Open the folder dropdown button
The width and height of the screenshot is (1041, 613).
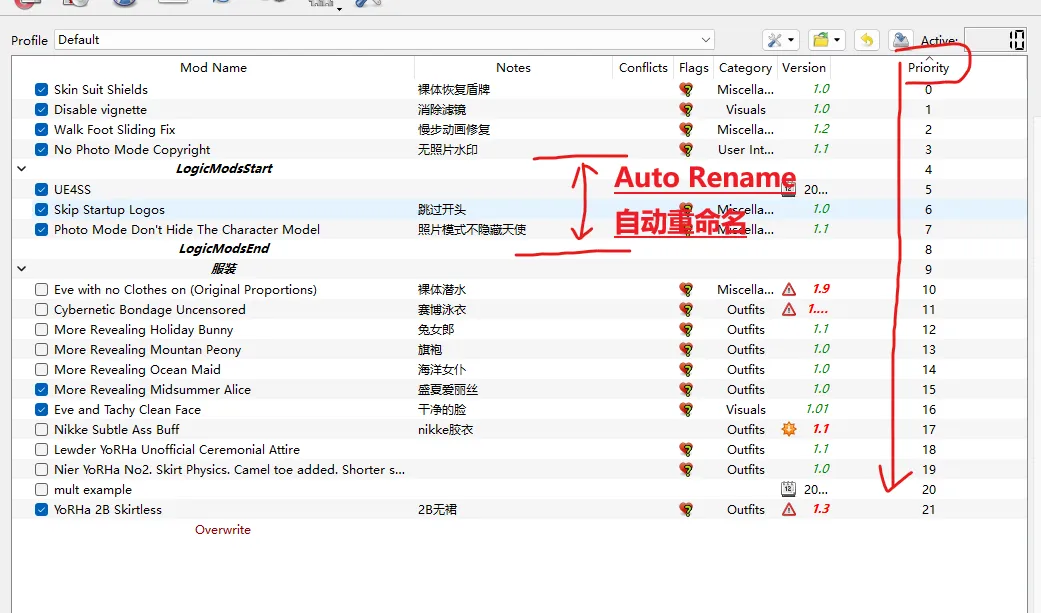(826, 40)
